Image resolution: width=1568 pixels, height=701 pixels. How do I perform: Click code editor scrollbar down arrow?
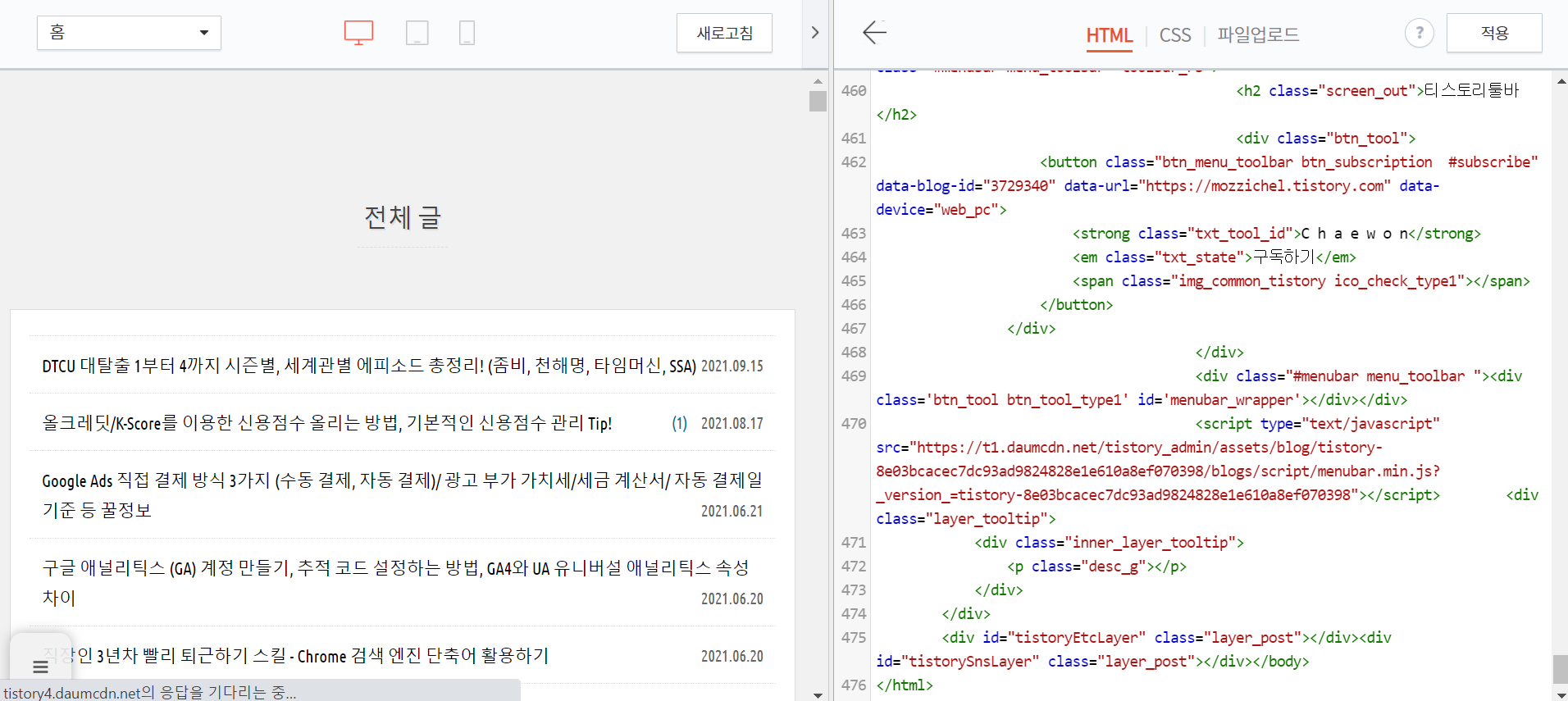[x=1561, y=694]
